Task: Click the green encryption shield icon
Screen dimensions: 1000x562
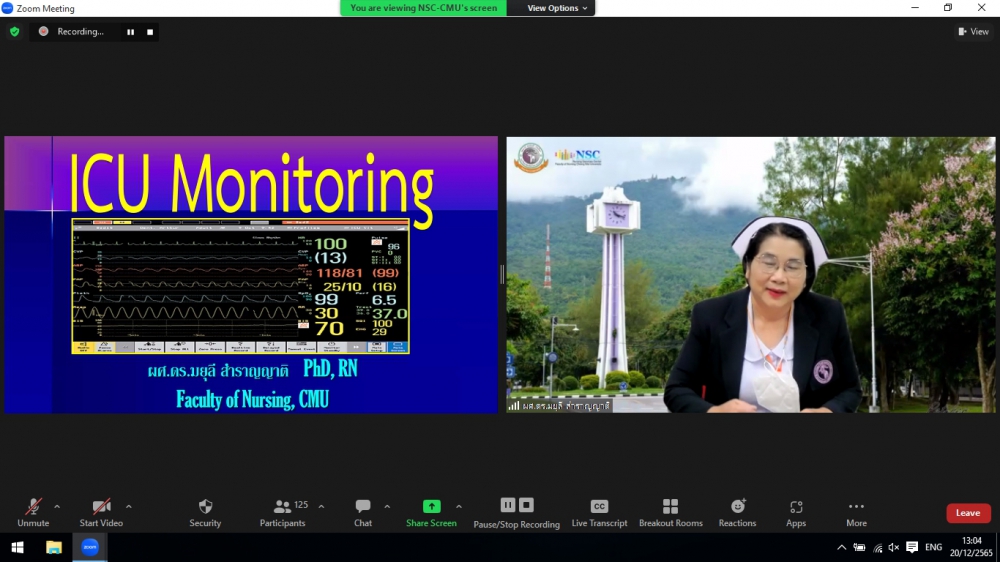Action: click(x=14, y=32)
